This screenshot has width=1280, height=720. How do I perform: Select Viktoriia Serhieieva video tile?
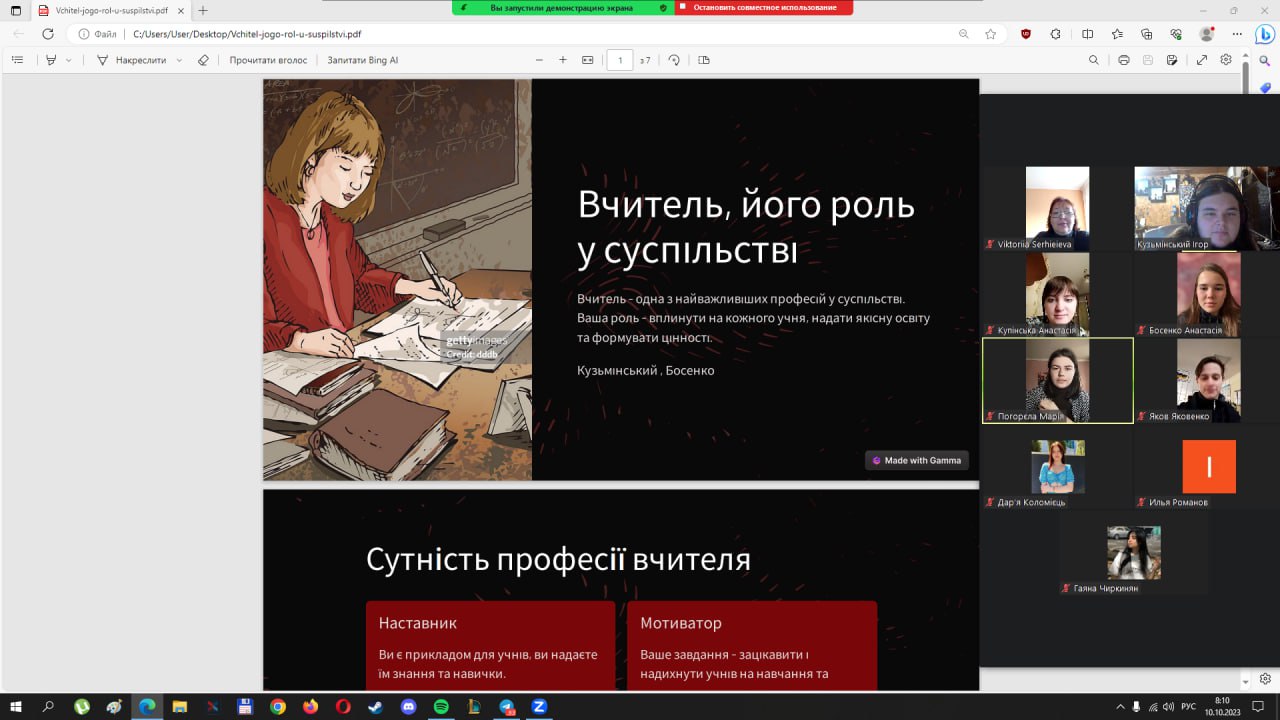click(1057, 208)
